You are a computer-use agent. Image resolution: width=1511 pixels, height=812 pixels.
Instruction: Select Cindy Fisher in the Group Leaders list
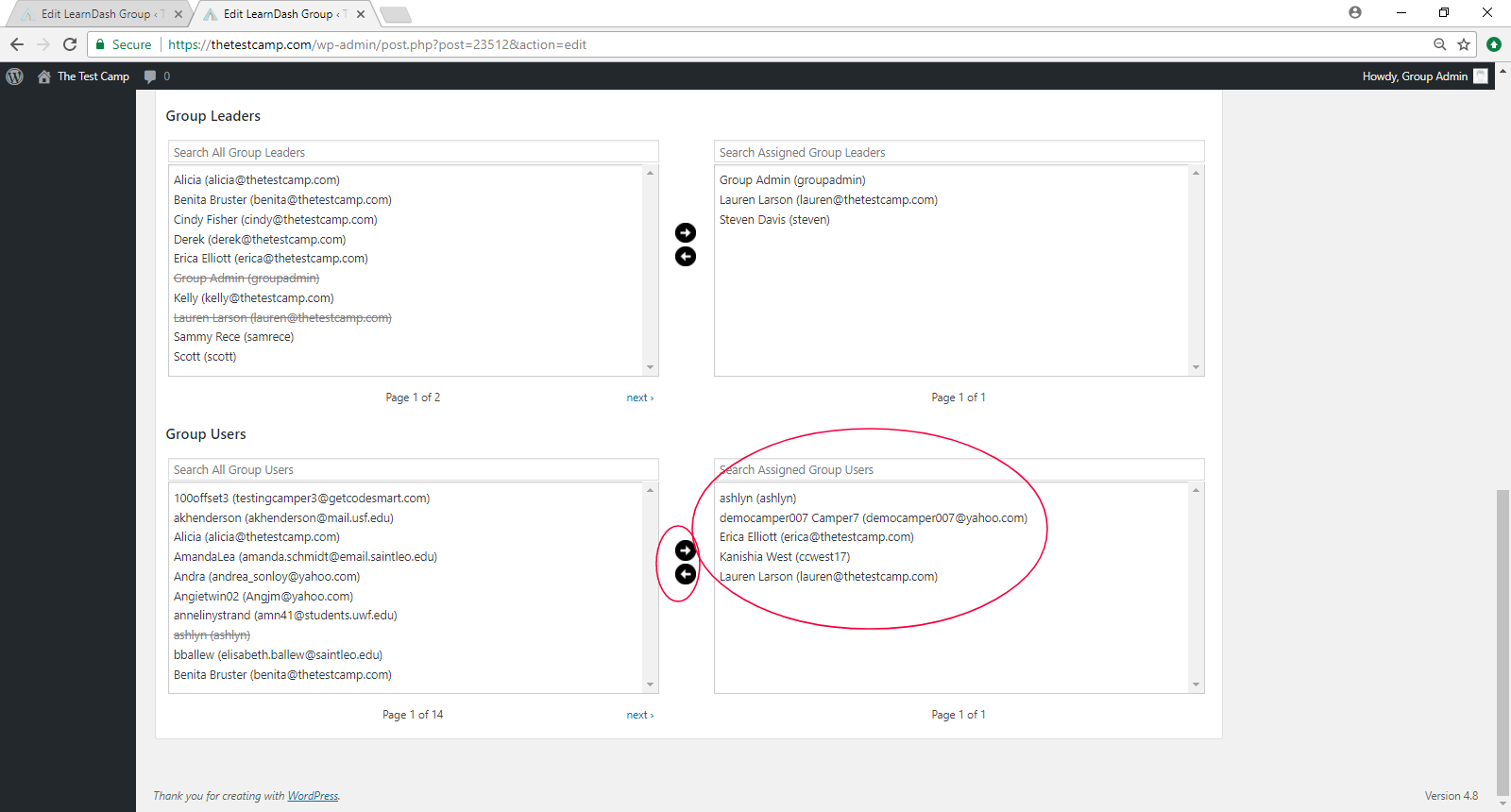[275, 220]
